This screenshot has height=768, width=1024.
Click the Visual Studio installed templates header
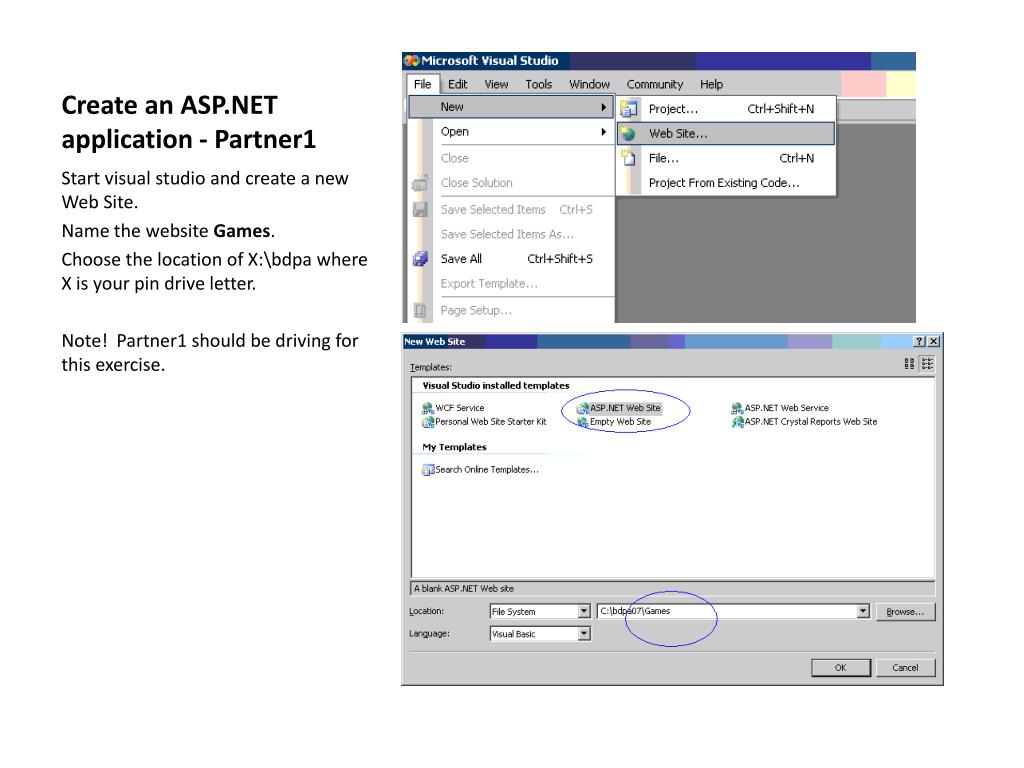496,386
